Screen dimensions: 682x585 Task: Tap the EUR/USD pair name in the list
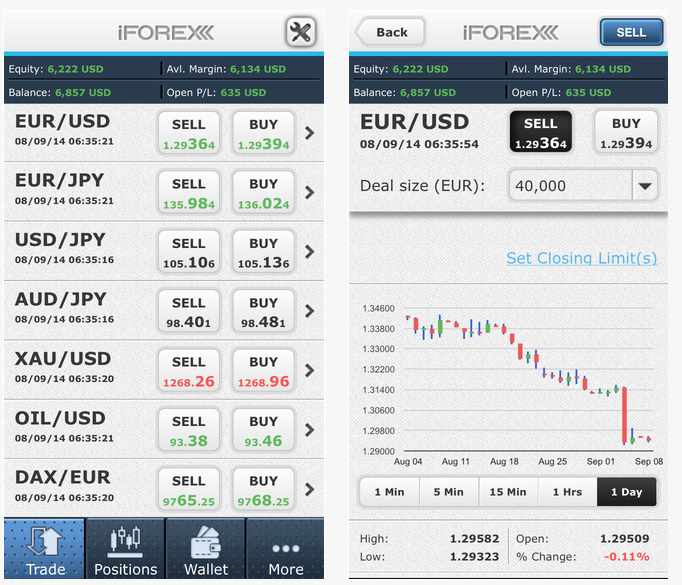point(62,121)
